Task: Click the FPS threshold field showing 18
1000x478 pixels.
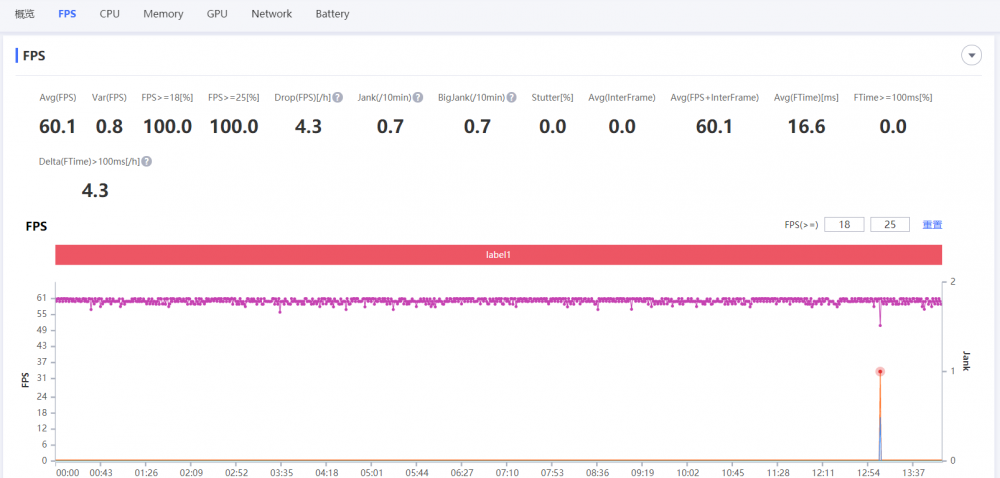Action: (x=844, y=224)
